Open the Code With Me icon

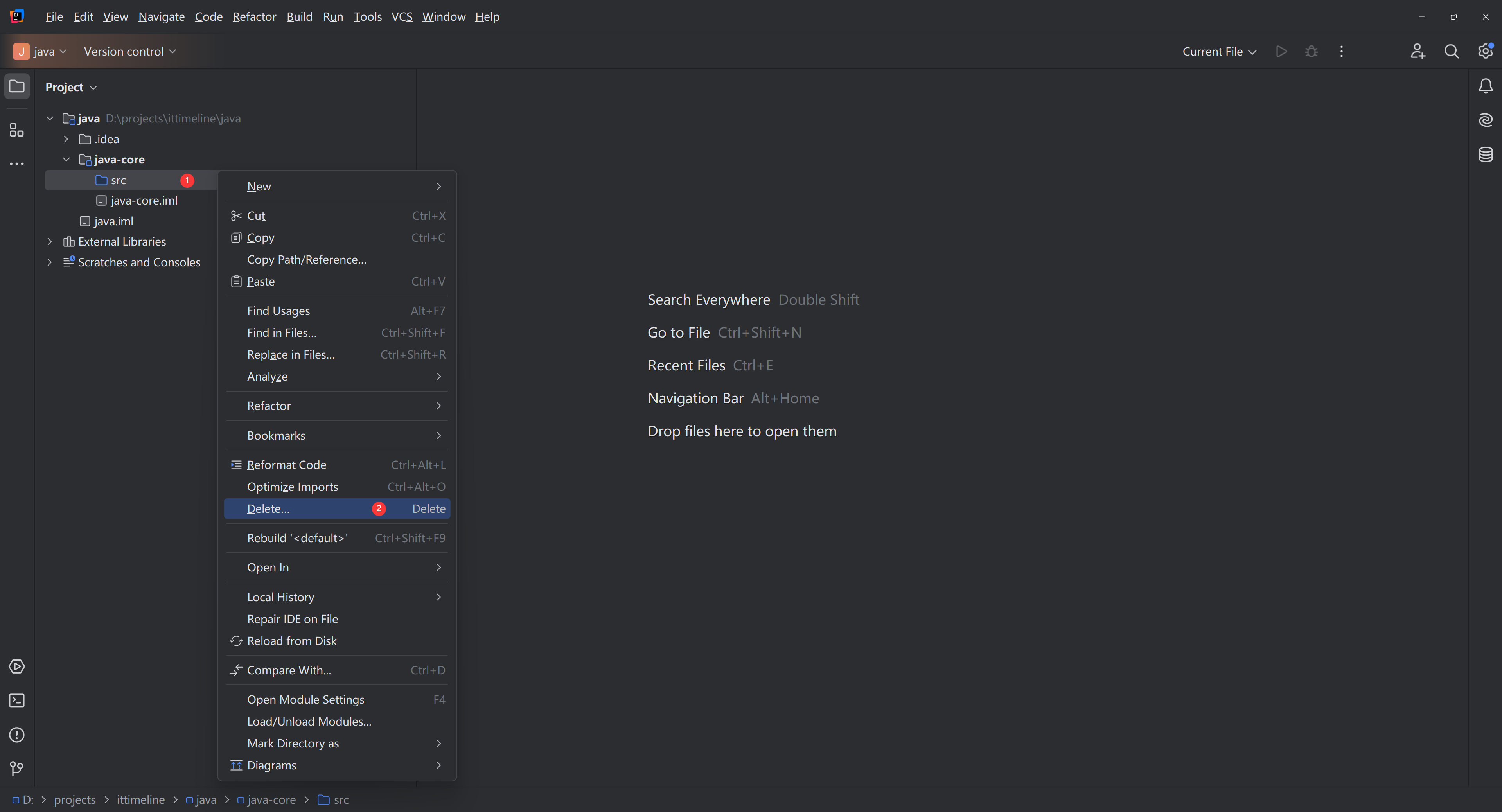1418,51
